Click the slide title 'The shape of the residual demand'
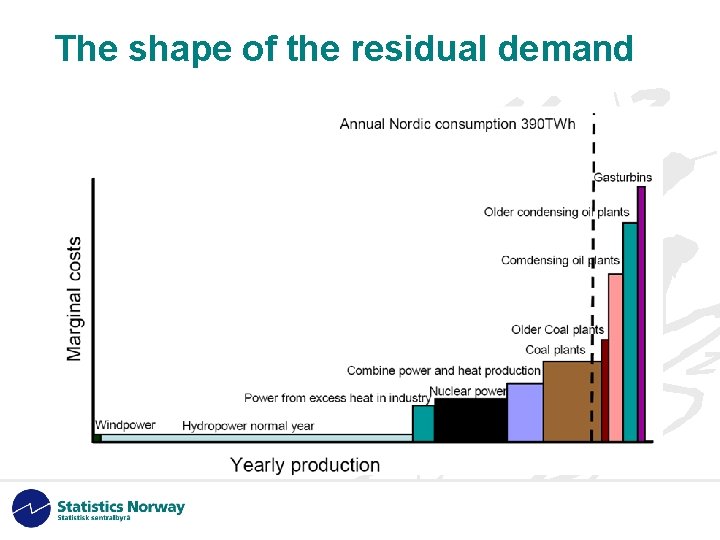This screenshot has height=540, width=720. (x=344, y=49)
